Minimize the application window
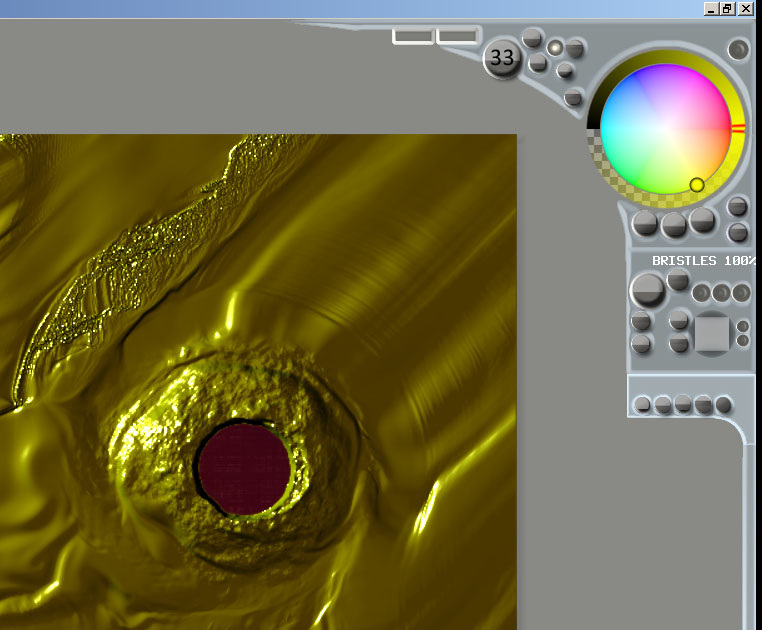The height and width of the screenshot is (630, 762). click(711, 9)
